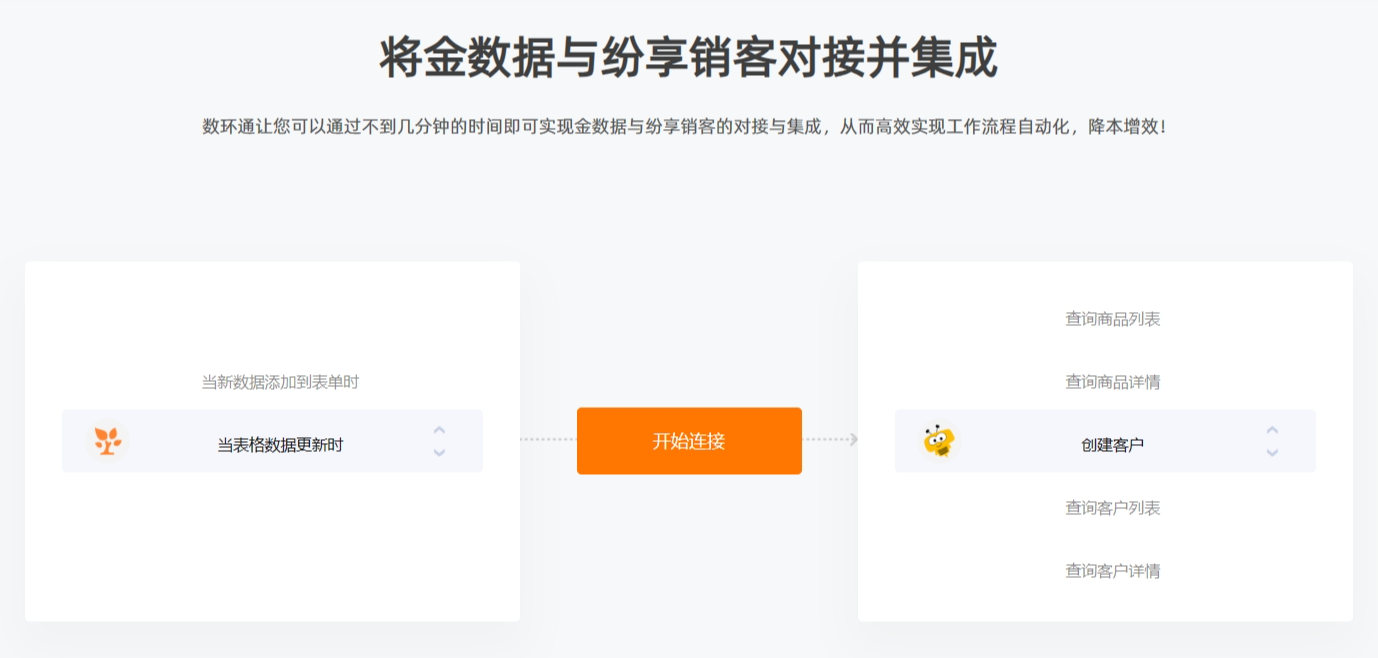Click the dotted connector line left of 开始连接

tap(548, 439)
